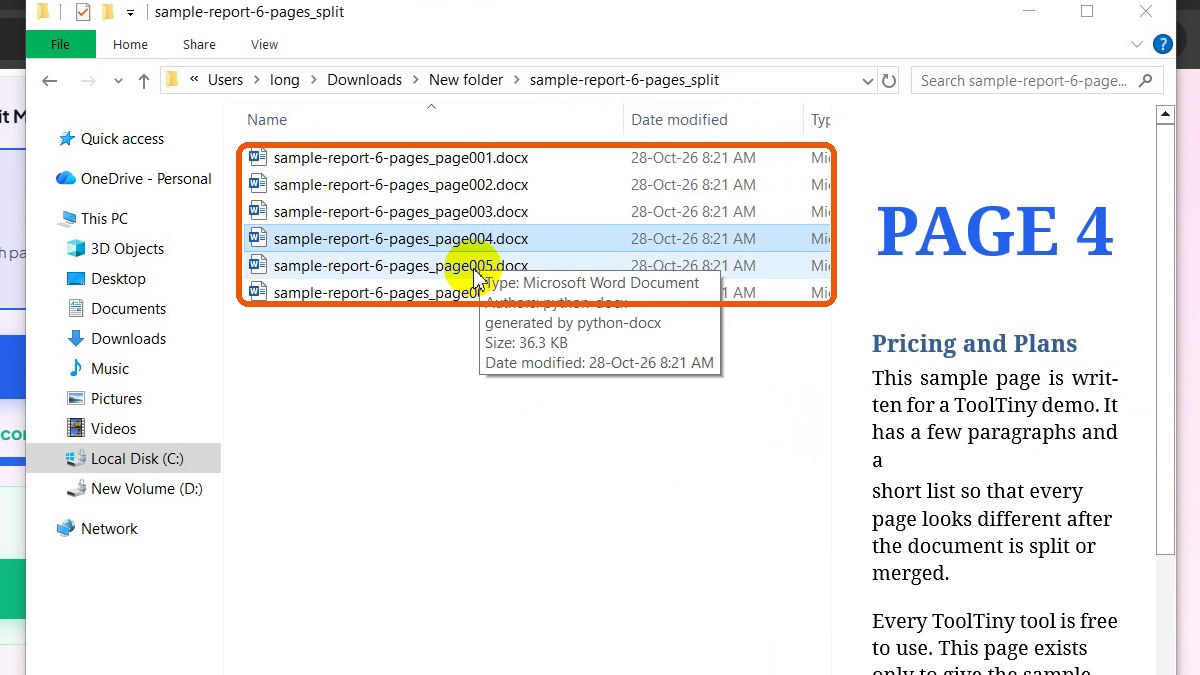1200x675 pixels.
Task: Open the Downloads folder in sidebar
Action: coord(128,339)
